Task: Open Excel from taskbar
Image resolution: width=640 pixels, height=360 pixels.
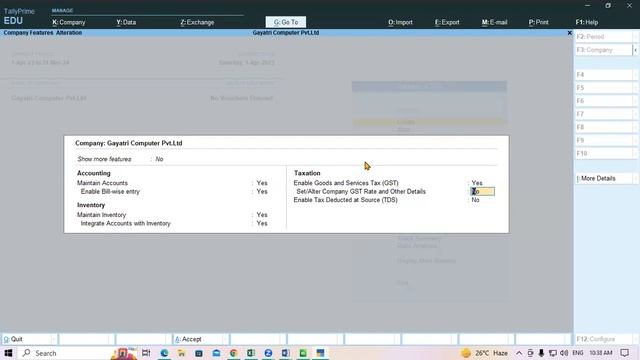Action: (251, 353)
